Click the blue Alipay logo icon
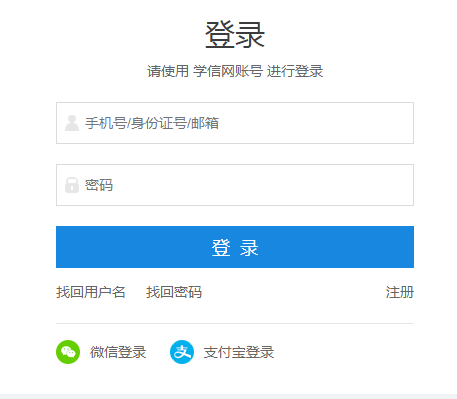Image resolution: width=457 pixels, height=399 pixels. pyautogui.click(x=182, y=352)
